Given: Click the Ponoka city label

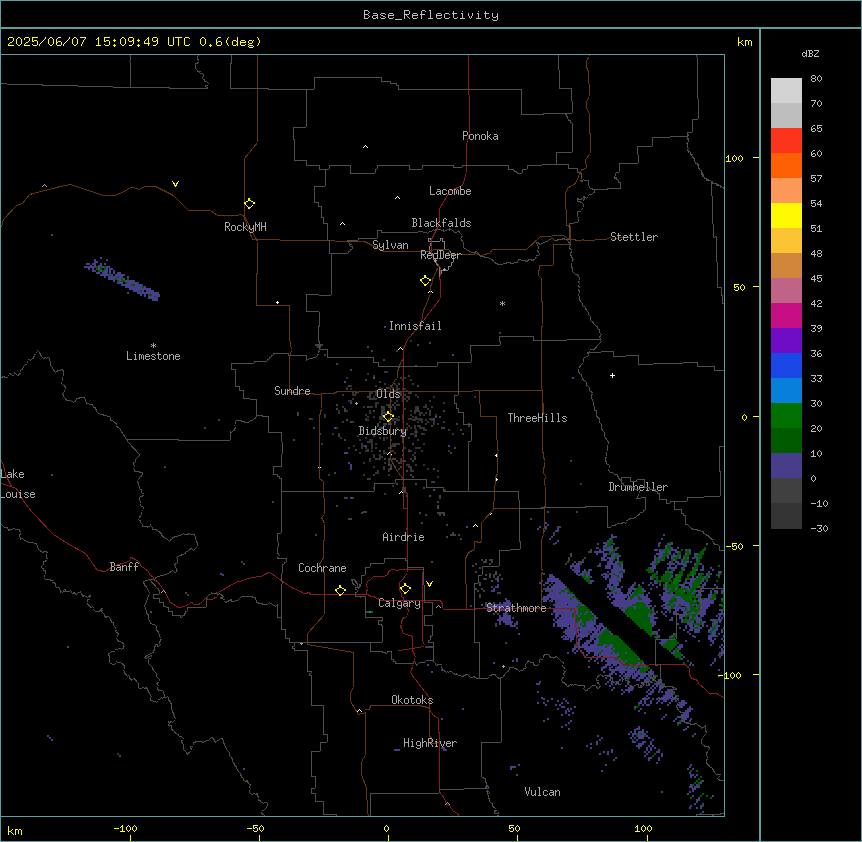Looking at the screenshot, I should [x=480, y=136].
